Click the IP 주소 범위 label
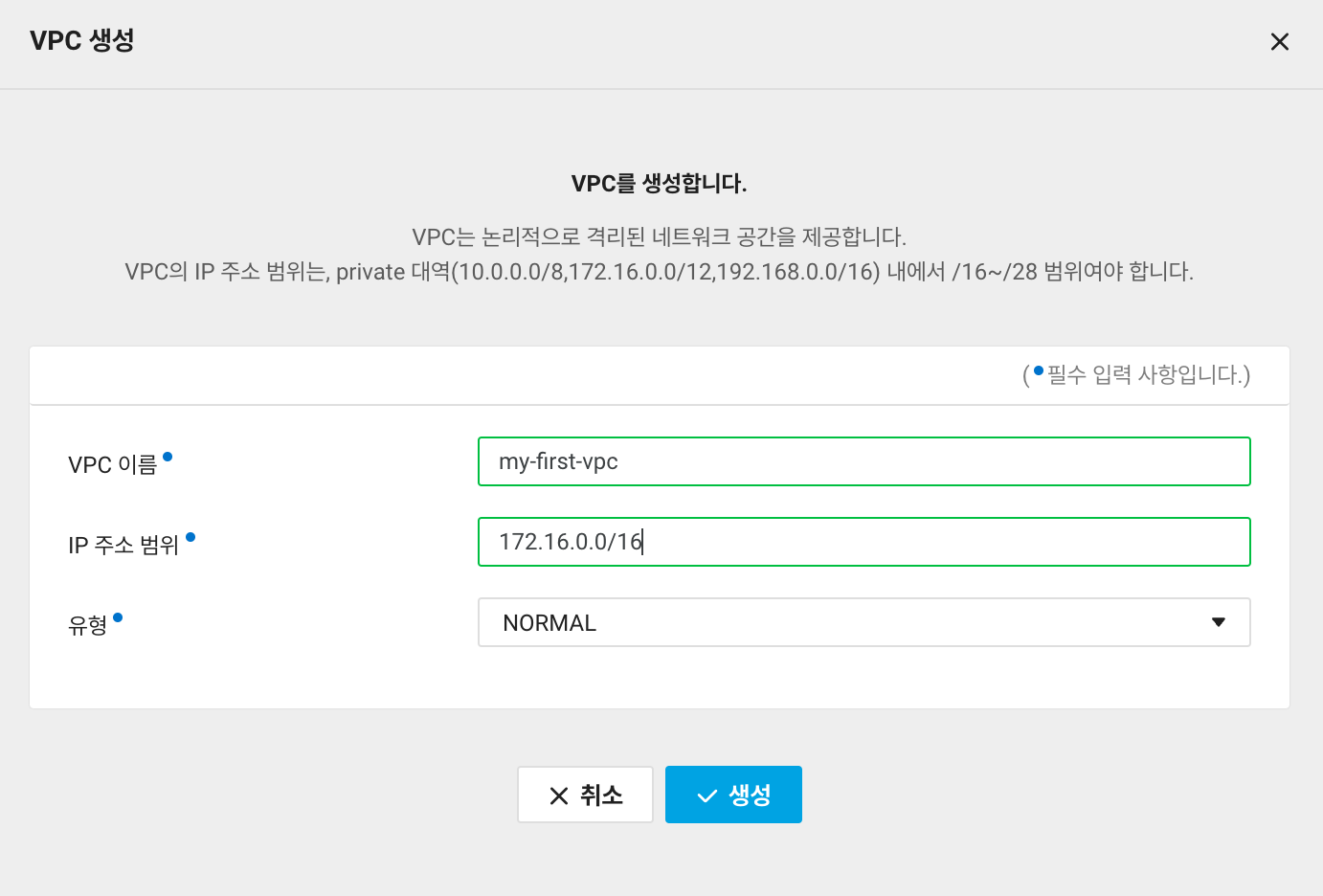1323x896 pixels. [123, 546]
